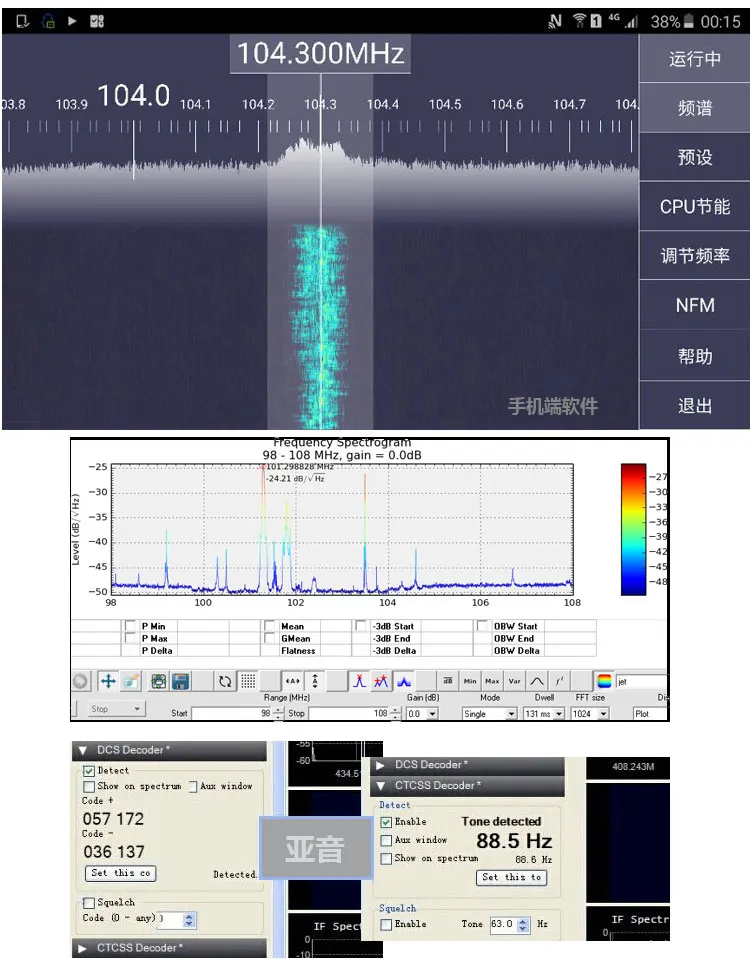Viewport: 750px width, 959px height.
Task: Uncheck CTCSS Detect Enable checkbox
Action: pyautogui.click(x=386, y=822)
